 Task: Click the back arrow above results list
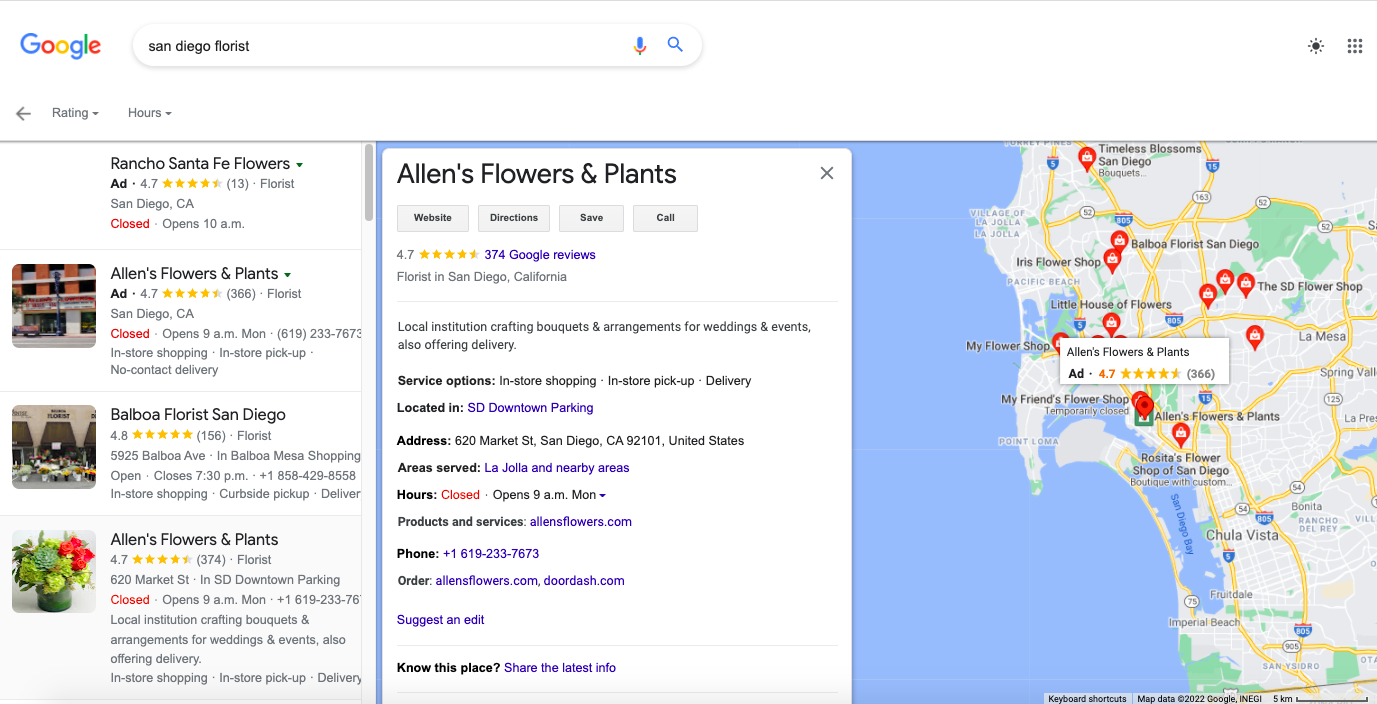(x=22, y=113)
